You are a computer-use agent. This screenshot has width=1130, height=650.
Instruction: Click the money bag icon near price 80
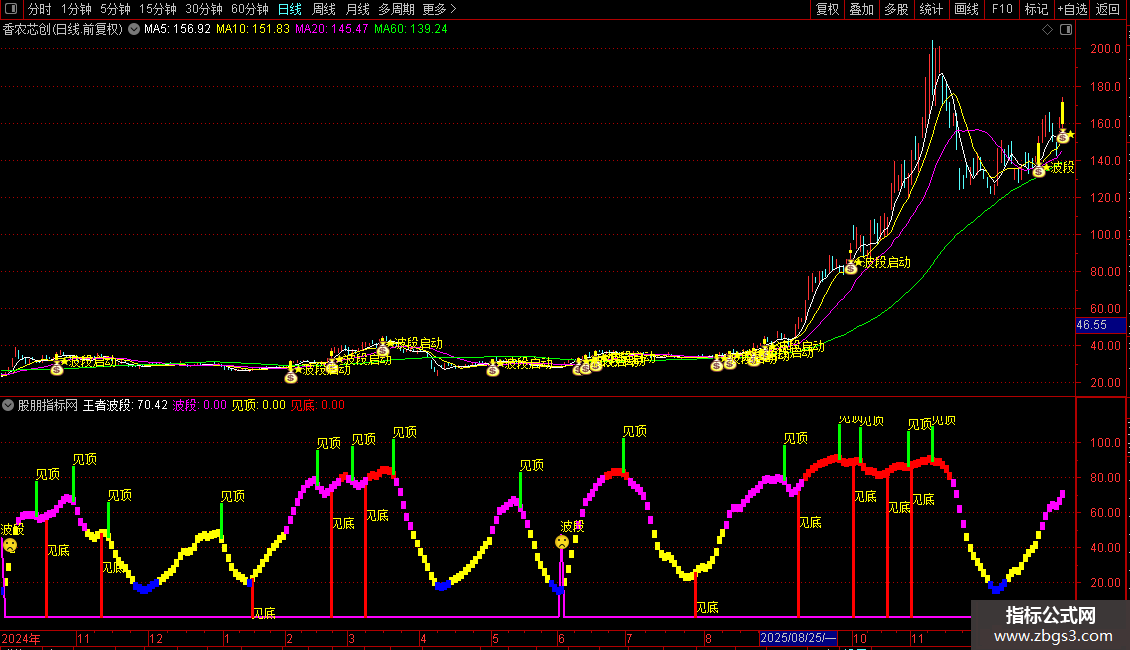coord(851,267)
